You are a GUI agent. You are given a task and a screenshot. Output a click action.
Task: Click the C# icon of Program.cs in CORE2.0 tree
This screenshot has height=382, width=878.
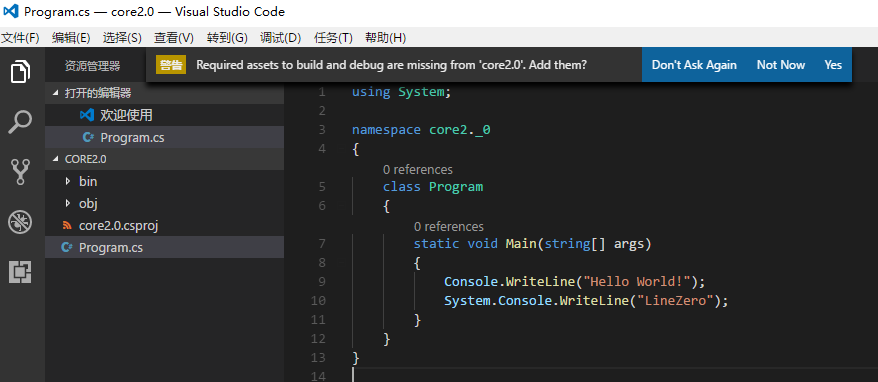point(67,247)
